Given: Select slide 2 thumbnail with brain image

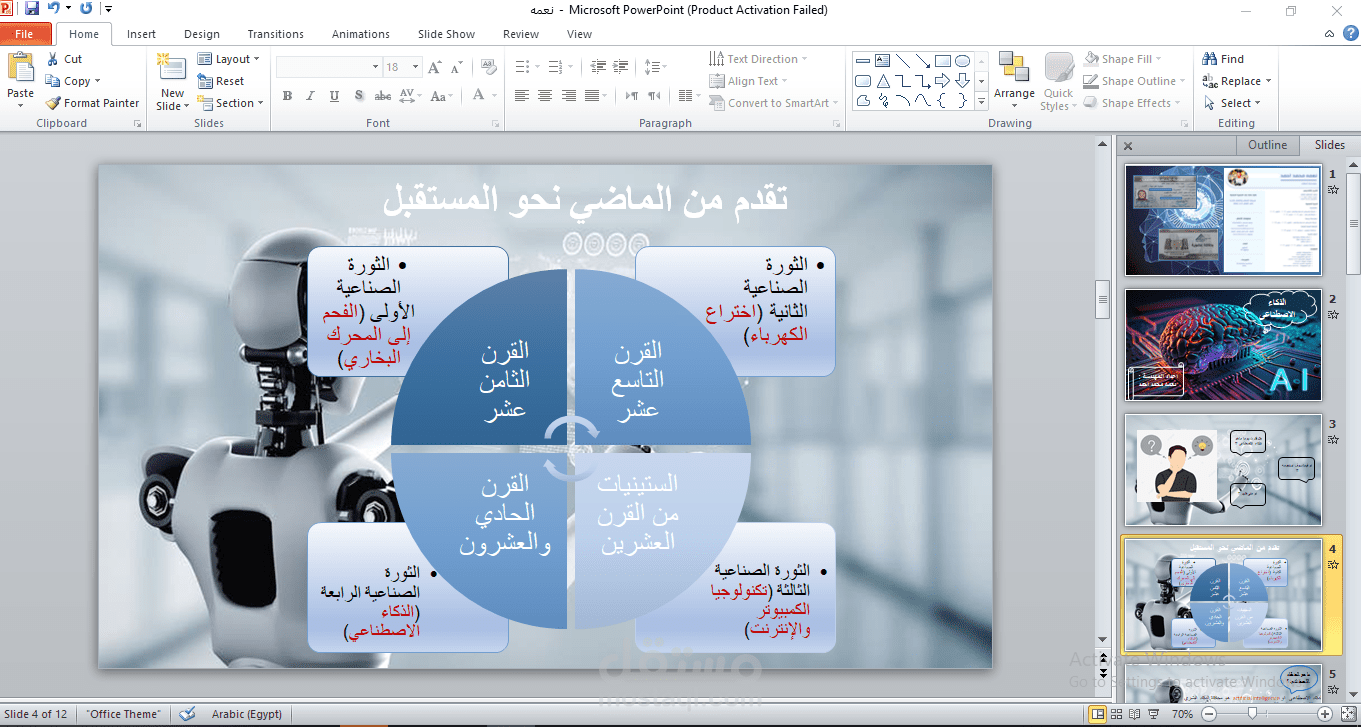Looking at the screenshot, I should 1223,345.
